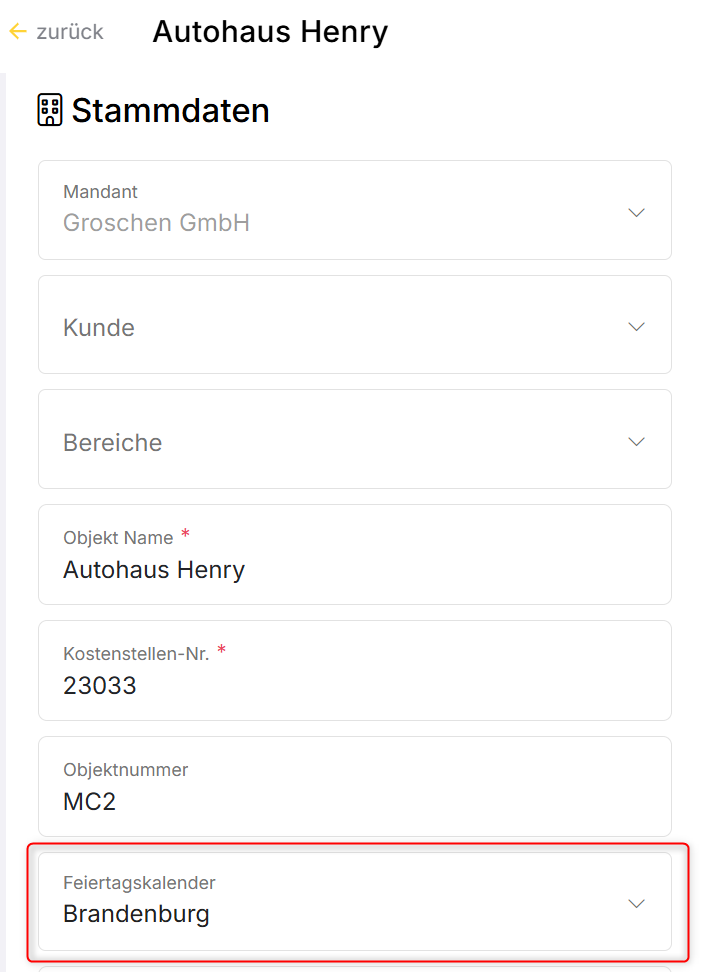Click the building icon beside Stammdaten
The image size is (722, 972).
pyautogui.click(x=50, y=110)
